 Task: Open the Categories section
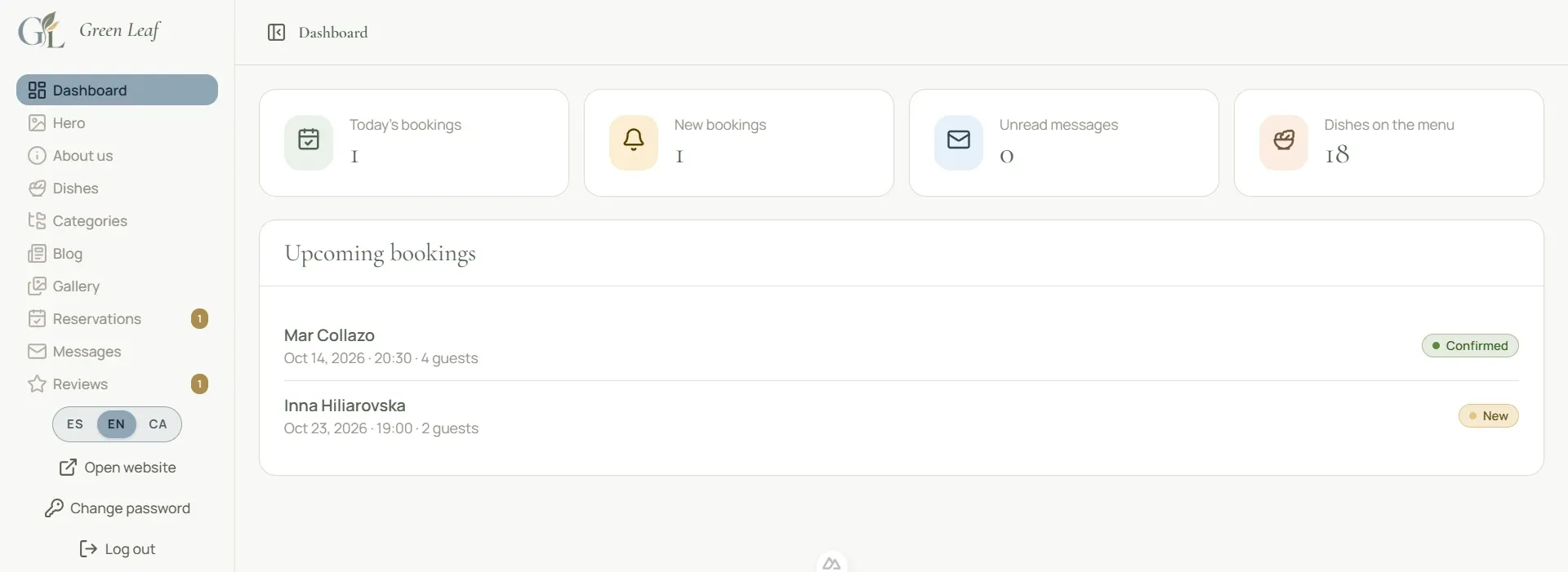click(x=117, y=220)
